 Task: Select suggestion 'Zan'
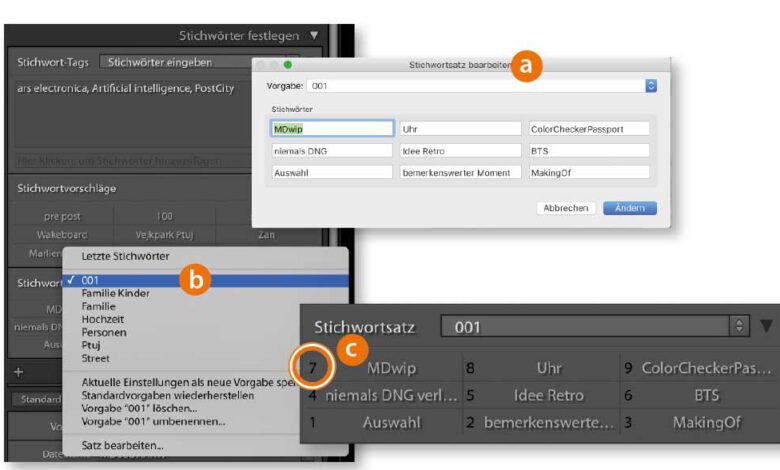267,235
